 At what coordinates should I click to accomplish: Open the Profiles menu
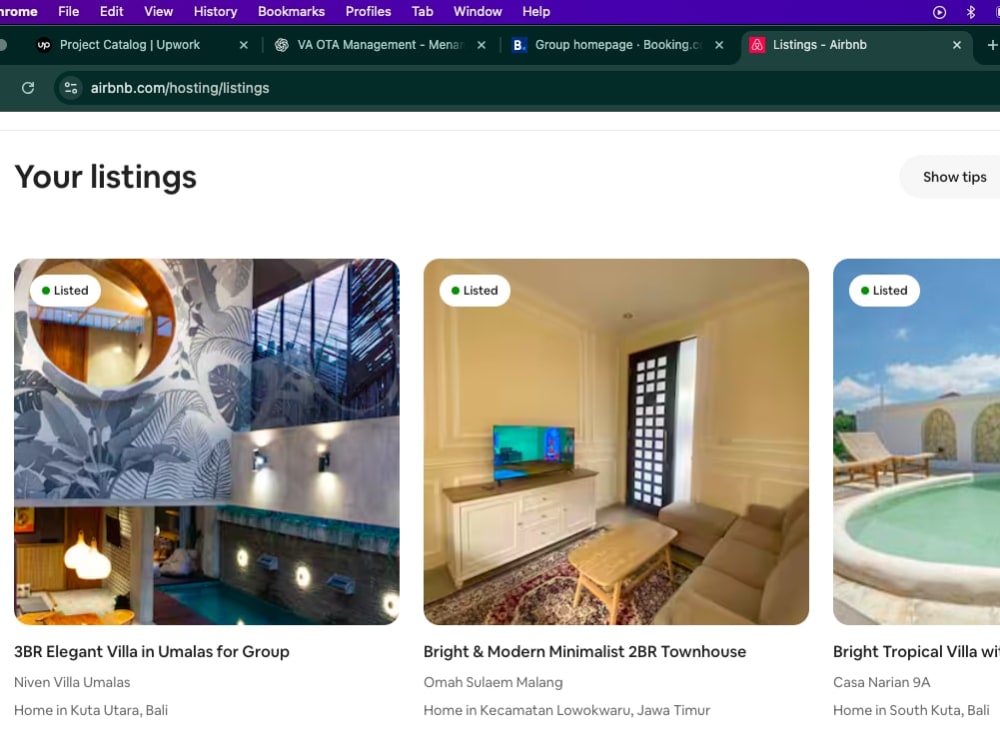pyautogui.click(x=368, y=11)
